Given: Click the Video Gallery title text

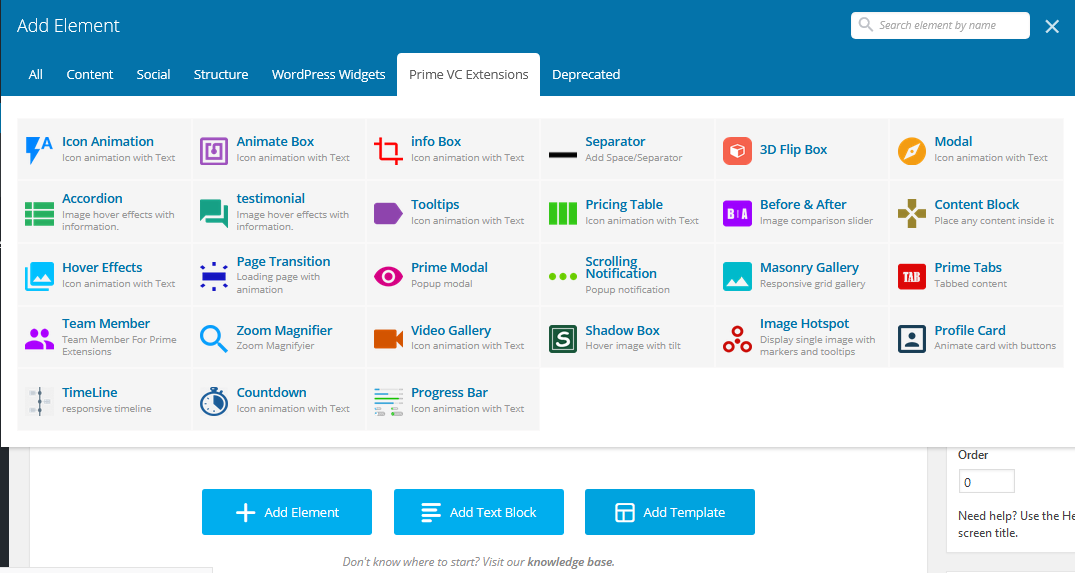Looking at the screenshot, I should click(x=450, y=330).
